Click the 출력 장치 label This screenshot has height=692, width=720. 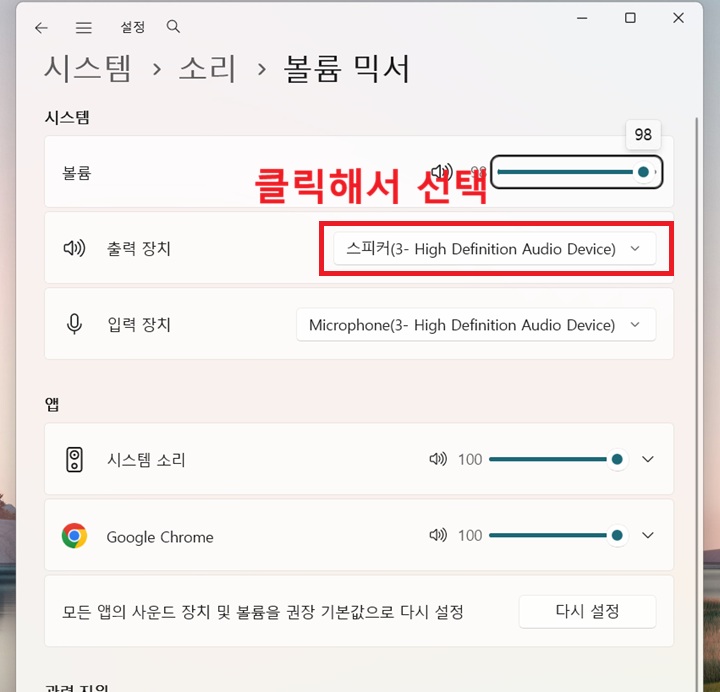[139, 248]
